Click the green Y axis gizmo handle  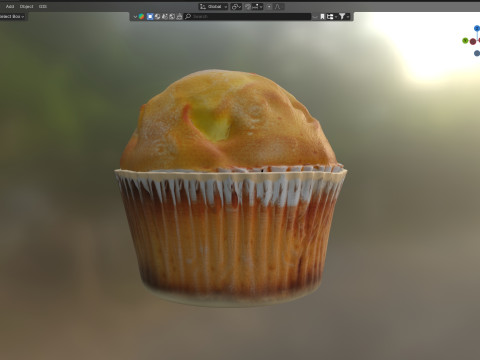(465, 41)
